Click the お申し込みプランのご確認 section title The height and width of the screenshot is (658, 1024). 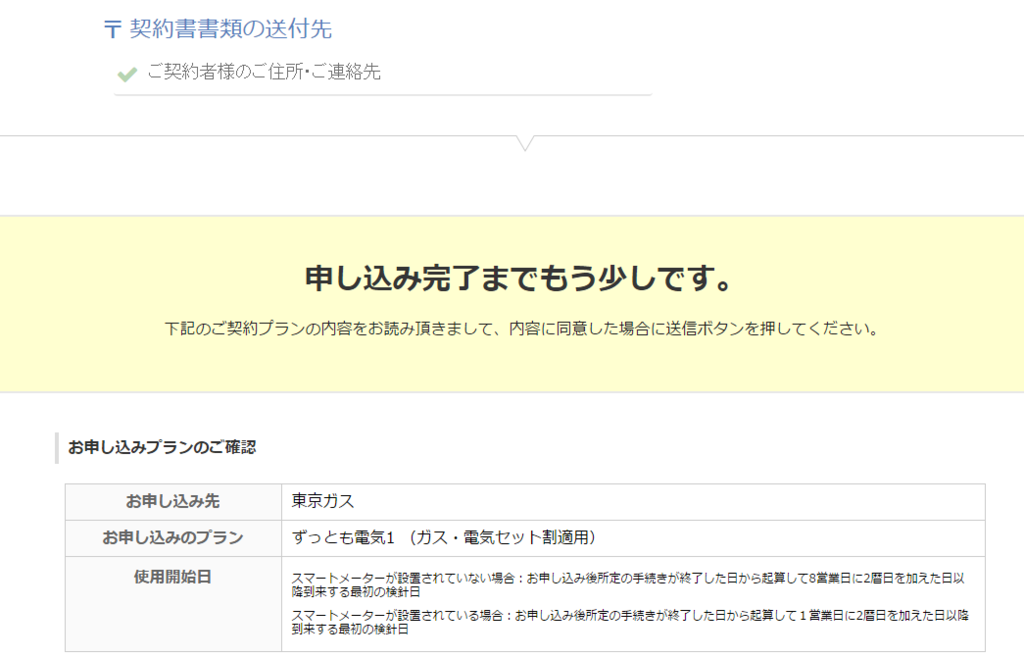162,447
